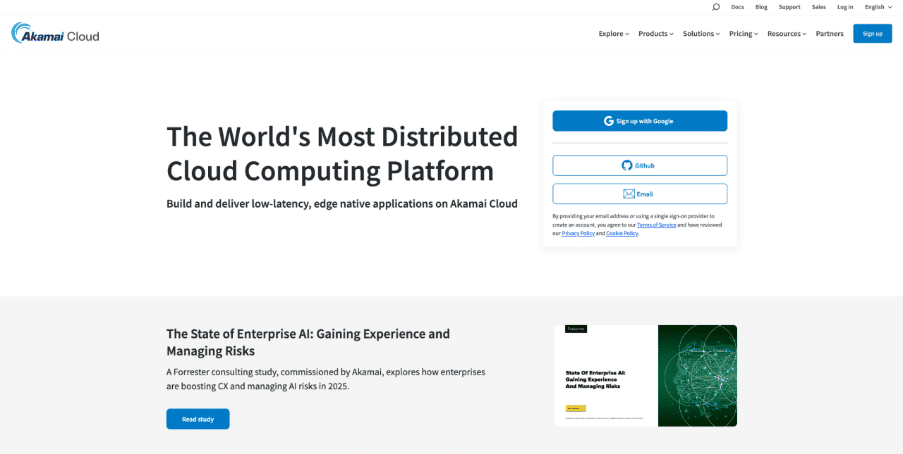Open the Forrester study cover thumbnail
The width and height of the screenshot is (903, 454).
coord(646,376)
